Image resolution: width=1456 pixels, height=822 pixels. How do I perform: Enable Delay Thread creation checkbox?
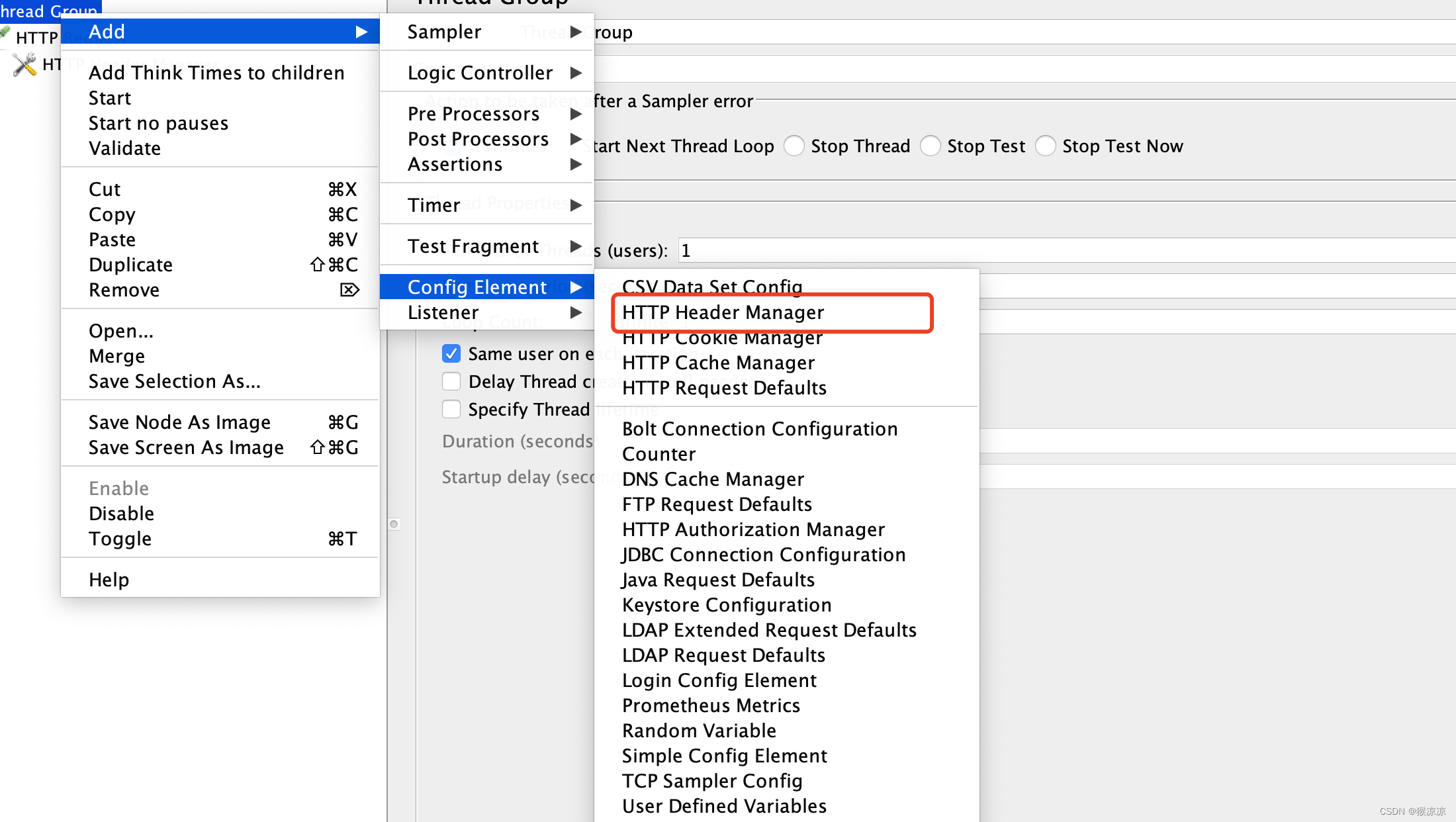(x=451, y=381)
